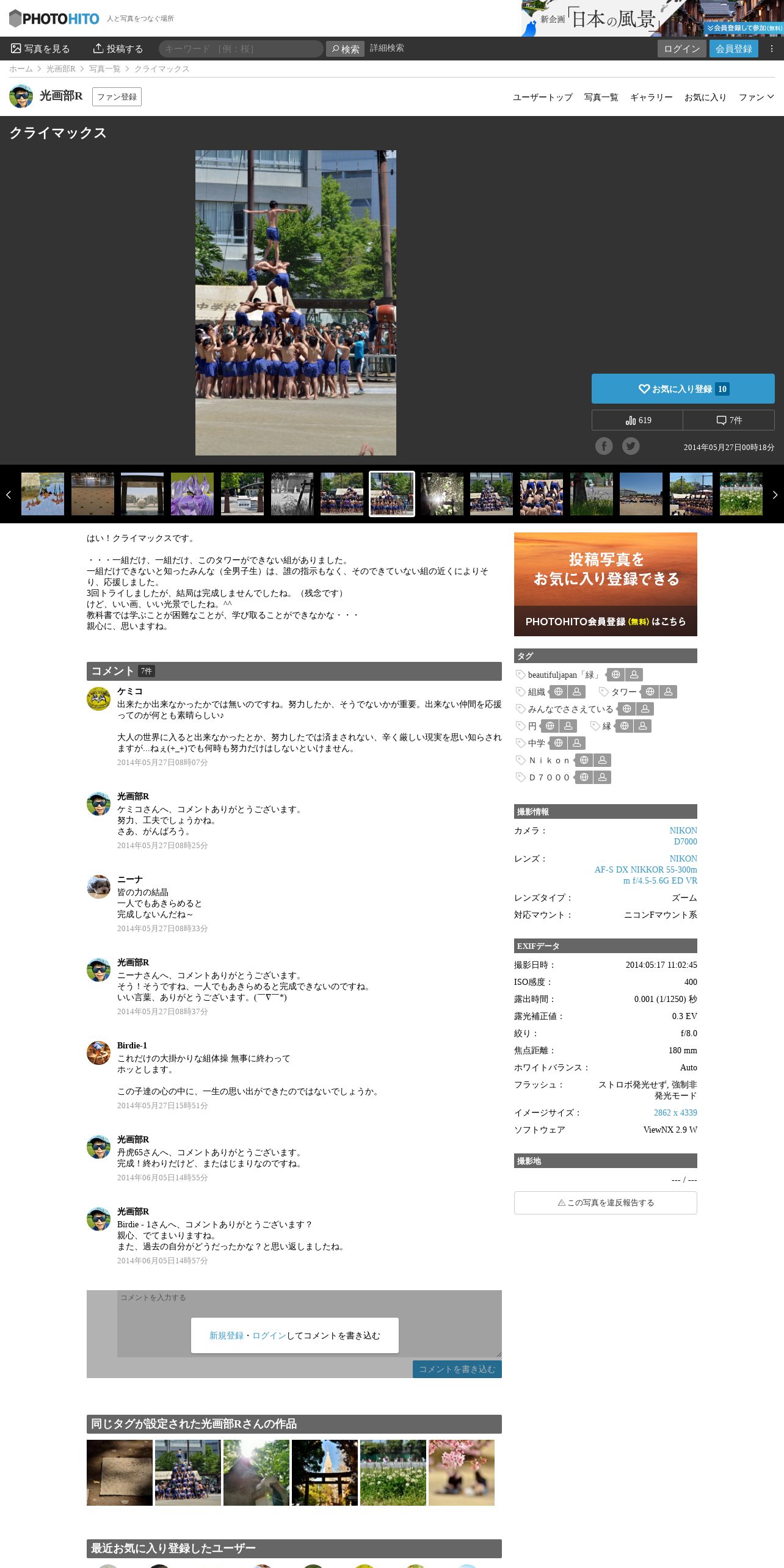784x1568 pixels.
Task: Open the pink cherry blossom related work thumbnail
Action: tap(462, 1473)
